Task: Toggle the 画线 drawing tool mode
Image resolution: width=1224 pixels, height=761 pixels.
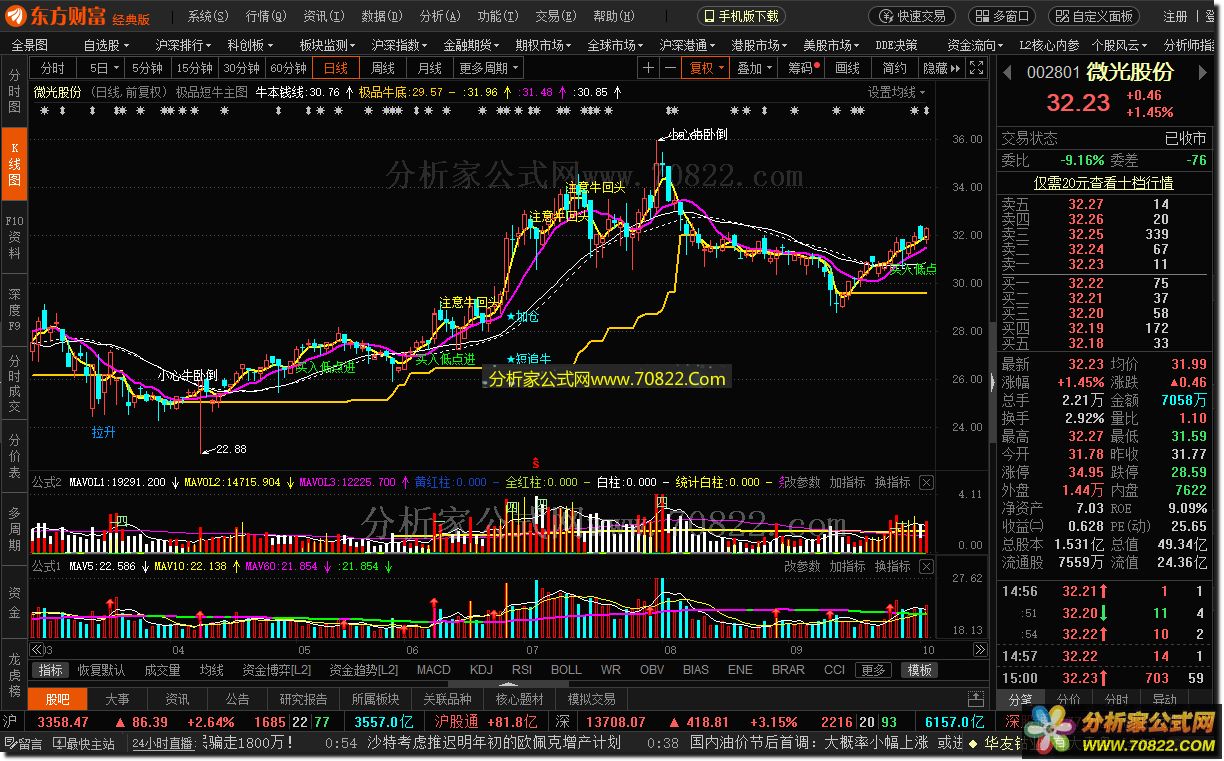Action: point(847,67)
